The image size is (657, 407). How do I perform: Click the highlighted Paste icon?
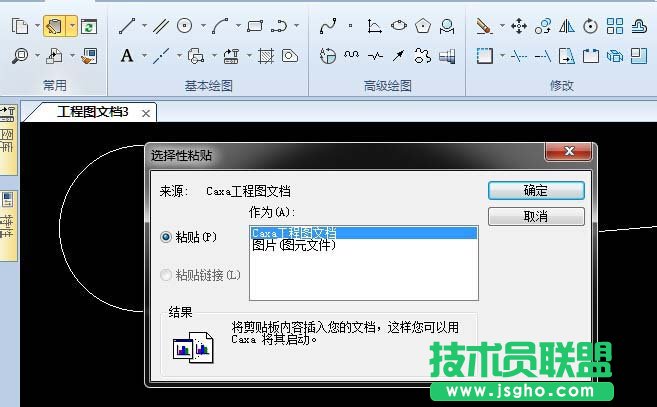[x=55, y=26]
